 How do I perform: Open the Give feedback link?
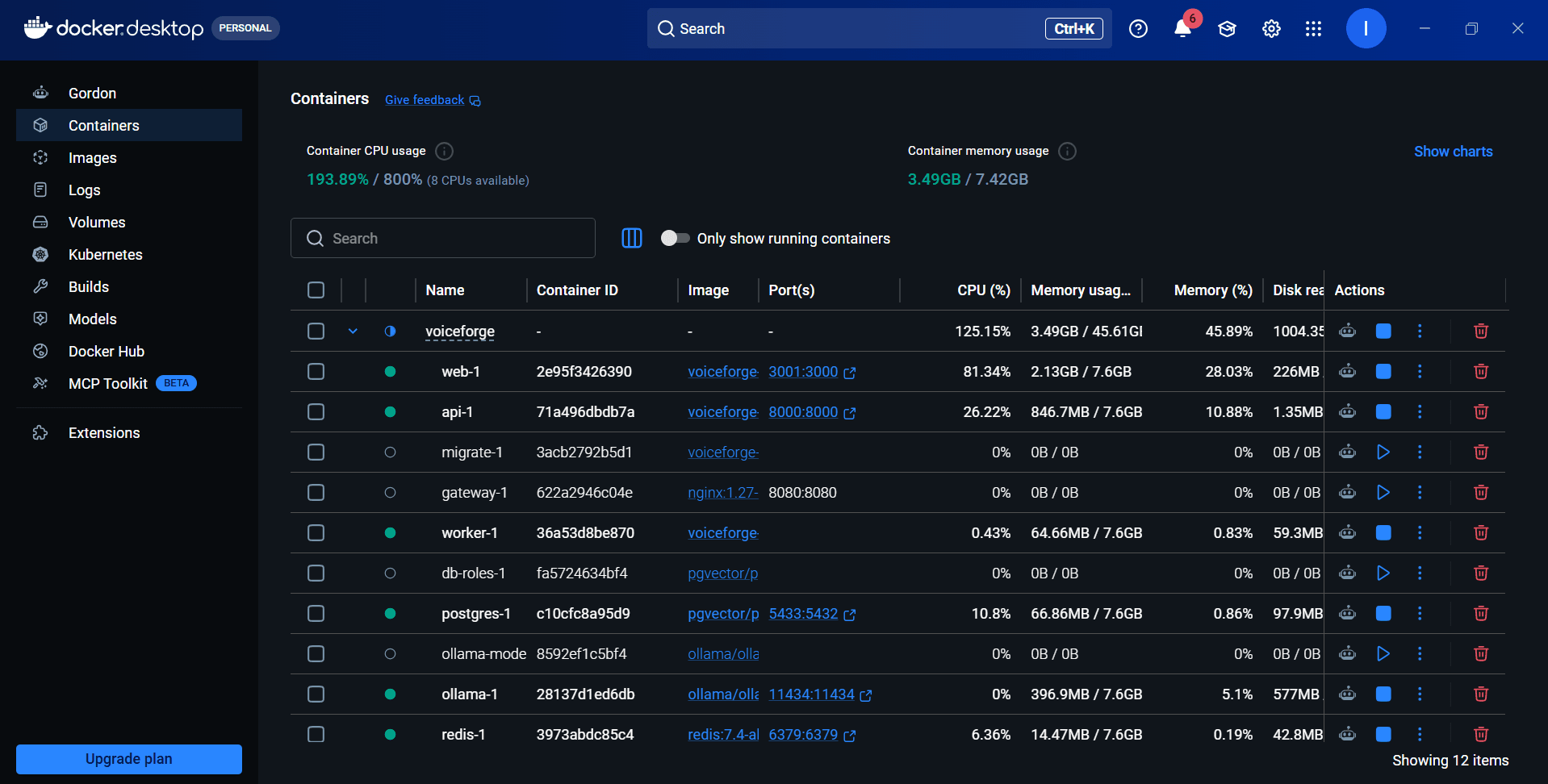pos(433,100)
